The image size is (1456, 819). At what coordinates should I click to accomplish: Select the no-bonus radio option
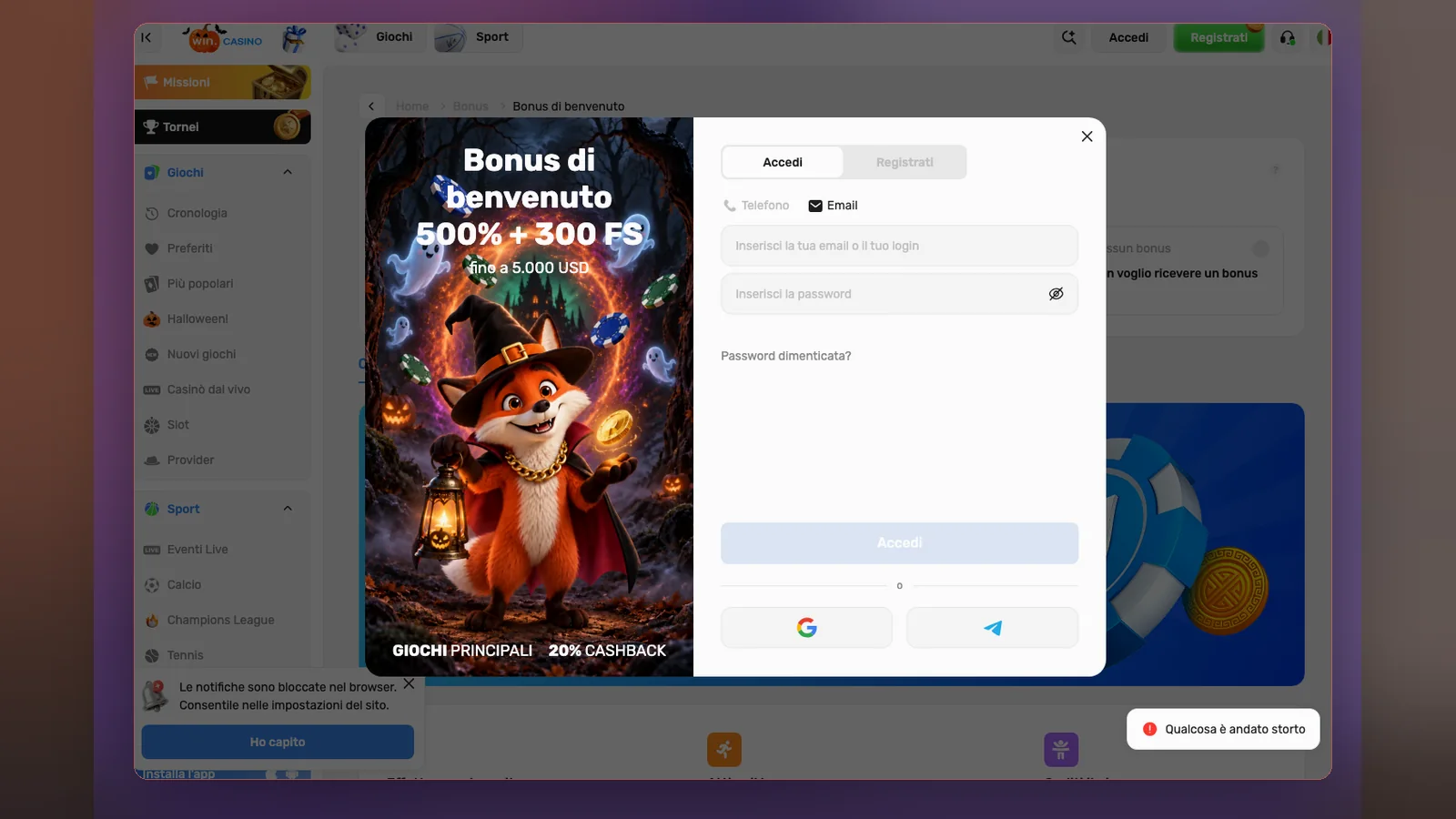(x=1260, y=248)
